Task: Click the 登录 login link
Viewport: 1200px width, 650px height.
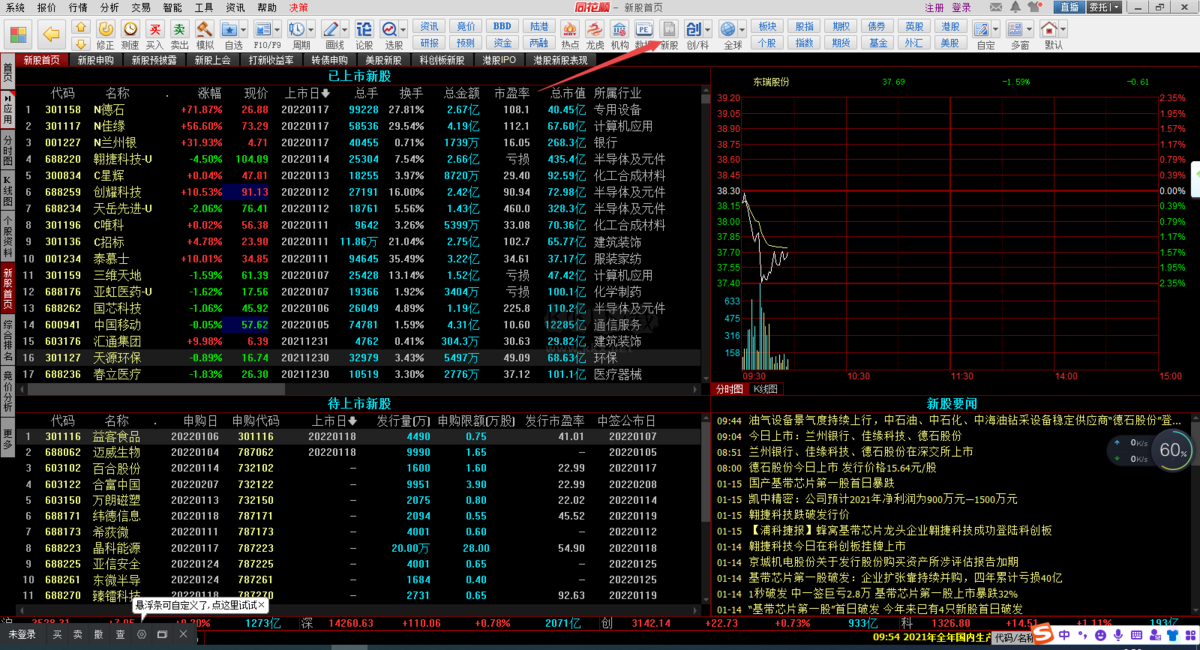Action: point(962,7)
